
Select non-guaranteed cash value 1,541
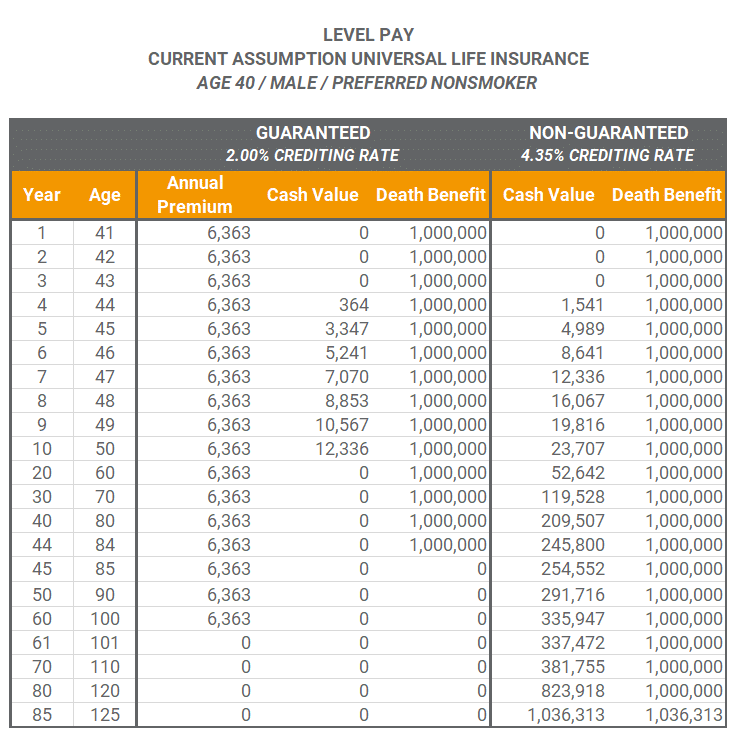583,305
